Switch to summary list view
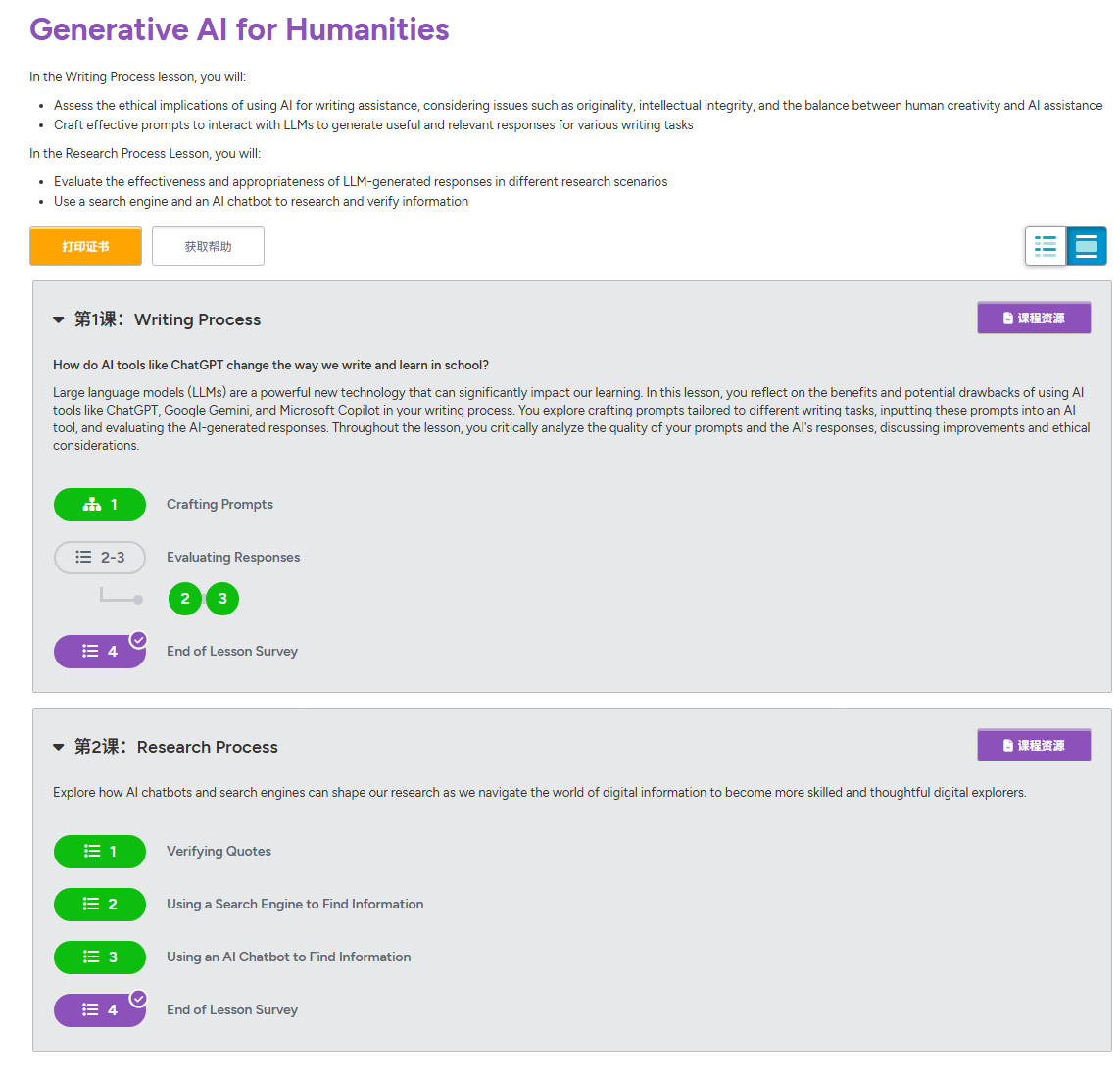 point(1046,246)
